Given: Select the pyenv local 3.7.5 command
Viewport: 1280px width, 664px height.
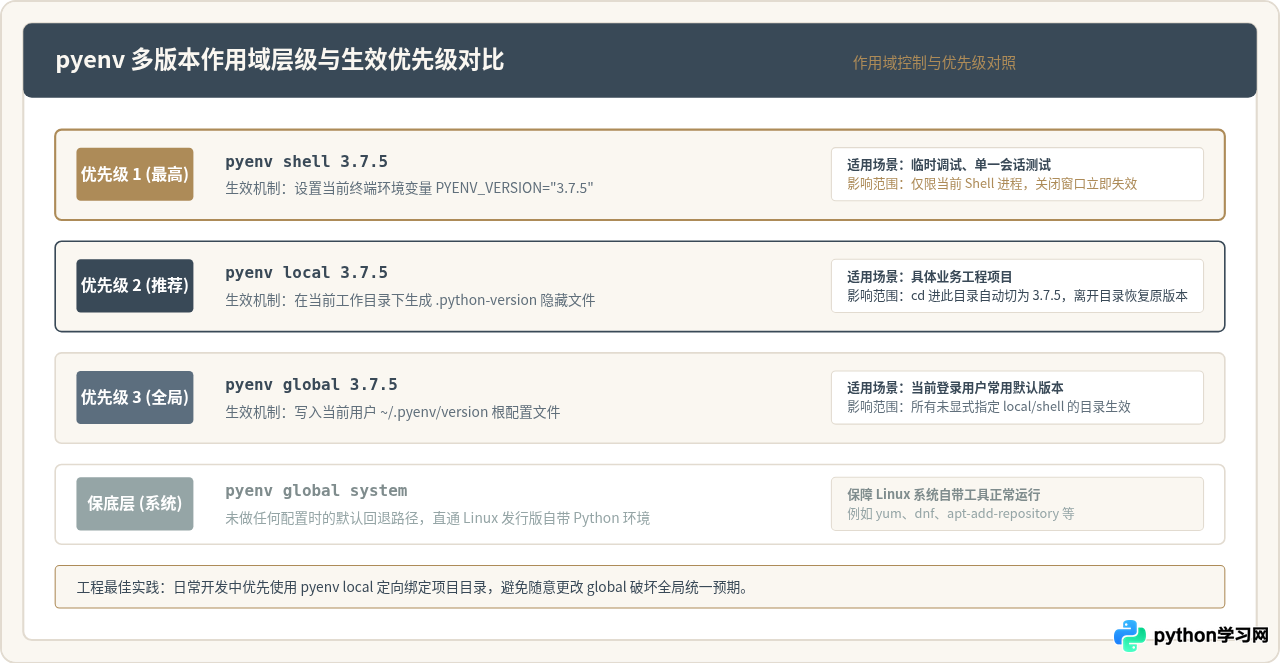Looking at the screenshot, I should pos(306,273).
